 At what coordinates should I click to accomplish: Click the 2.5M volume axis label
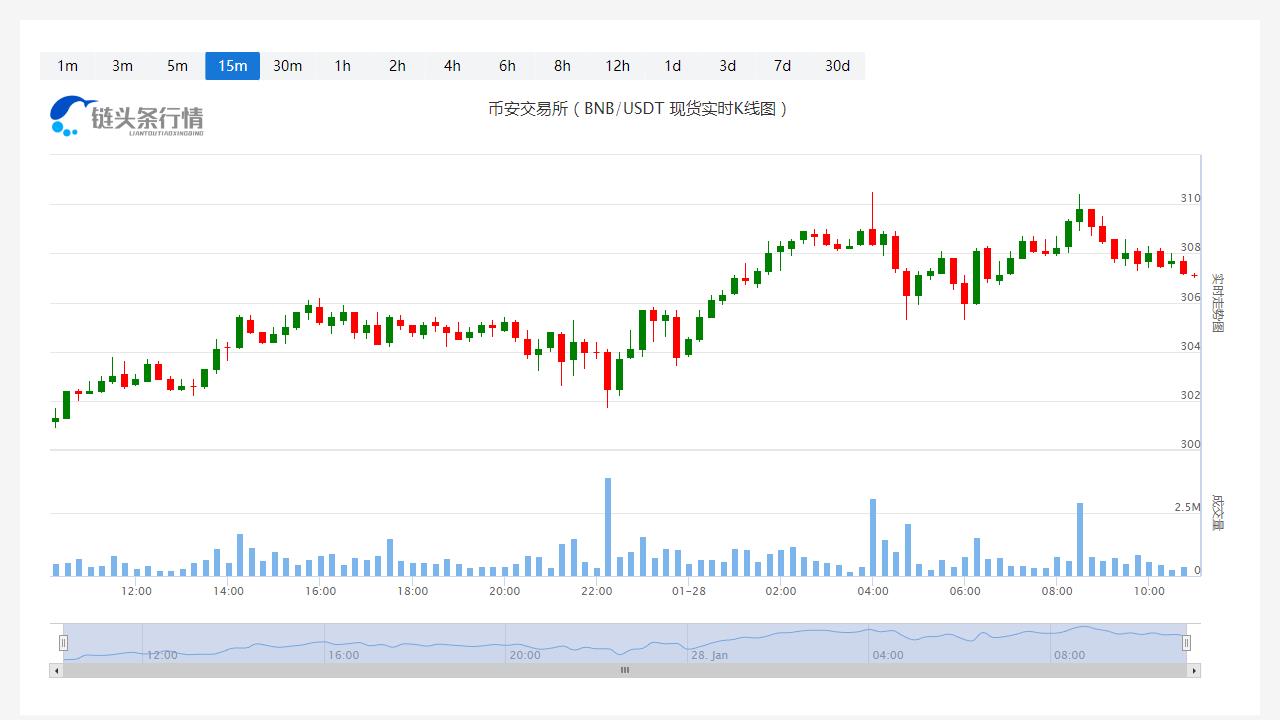[1187, 507]
